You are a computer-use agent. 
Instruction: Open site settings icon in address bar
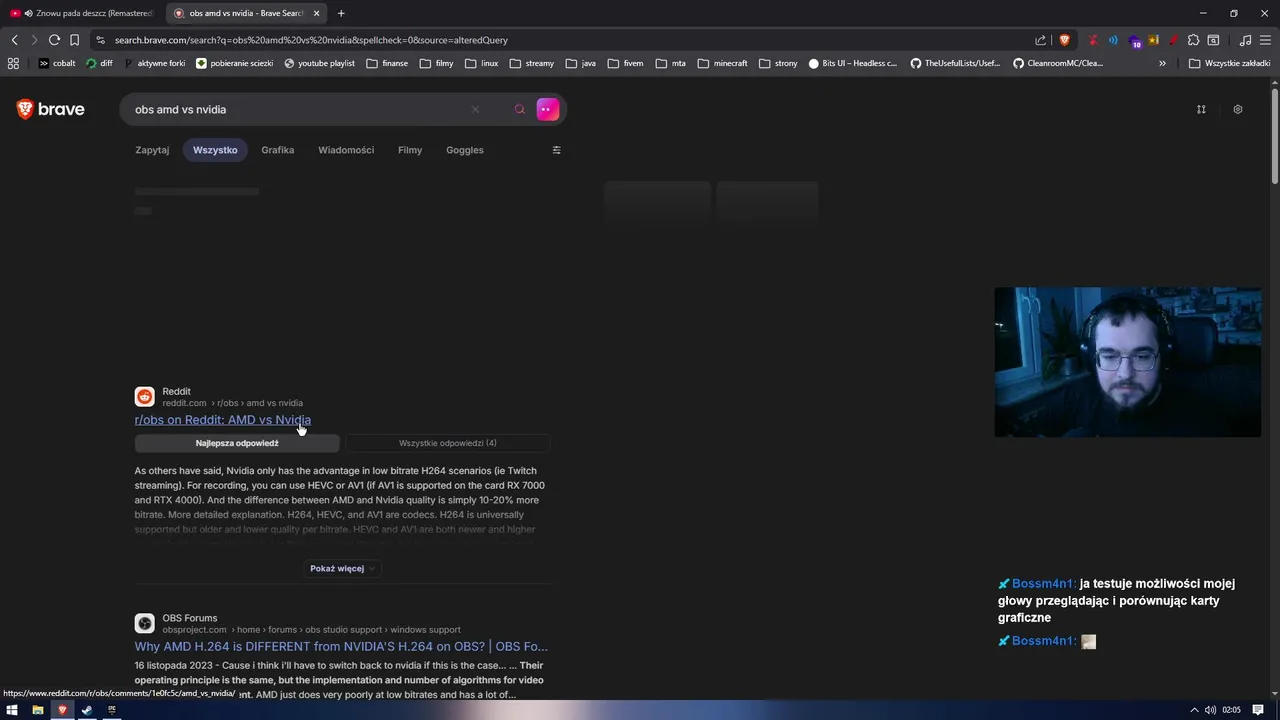[x=99, y=40]
